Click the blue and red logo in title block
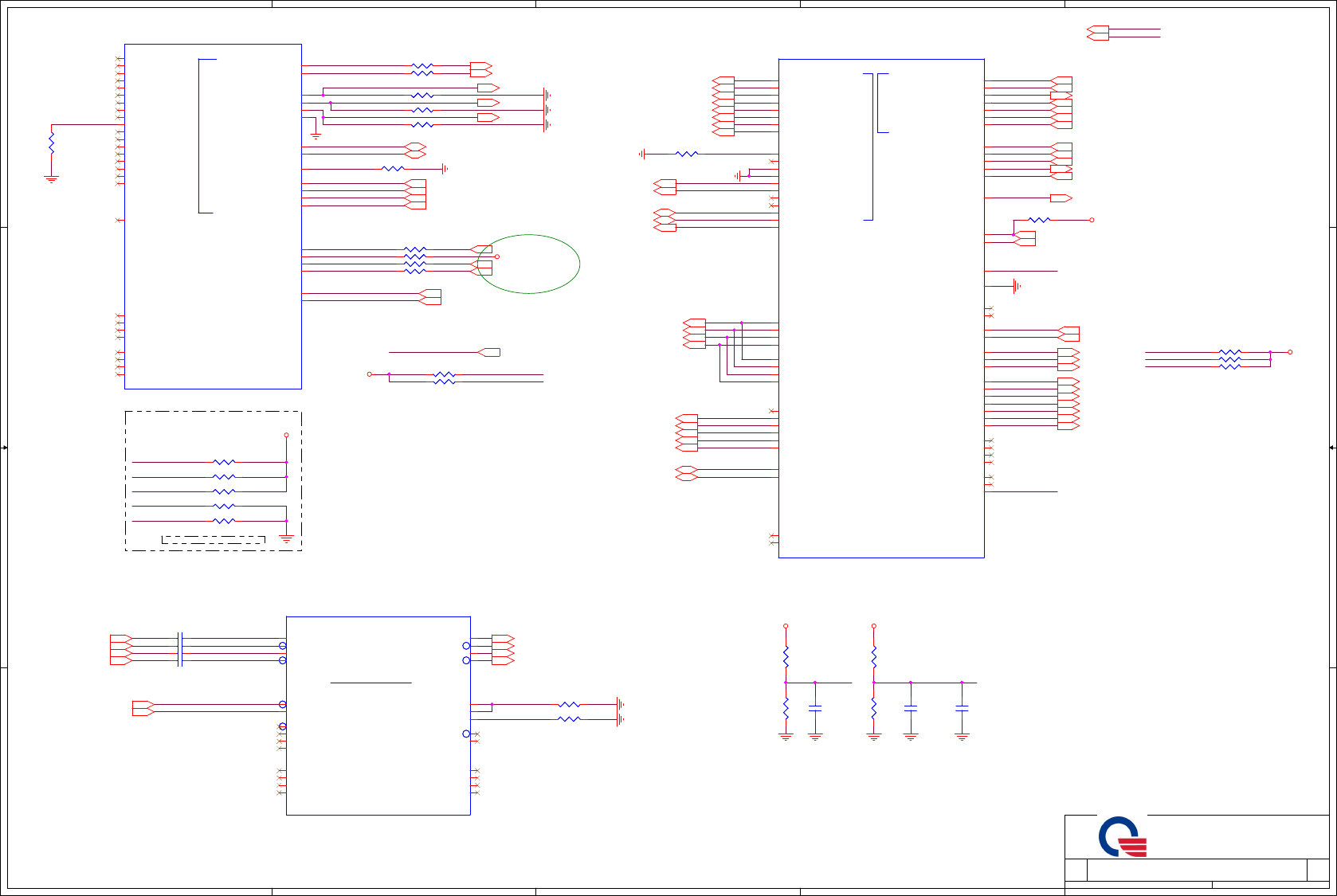Viewport: 1337px width, 896px height. [x=1122, y=837]
